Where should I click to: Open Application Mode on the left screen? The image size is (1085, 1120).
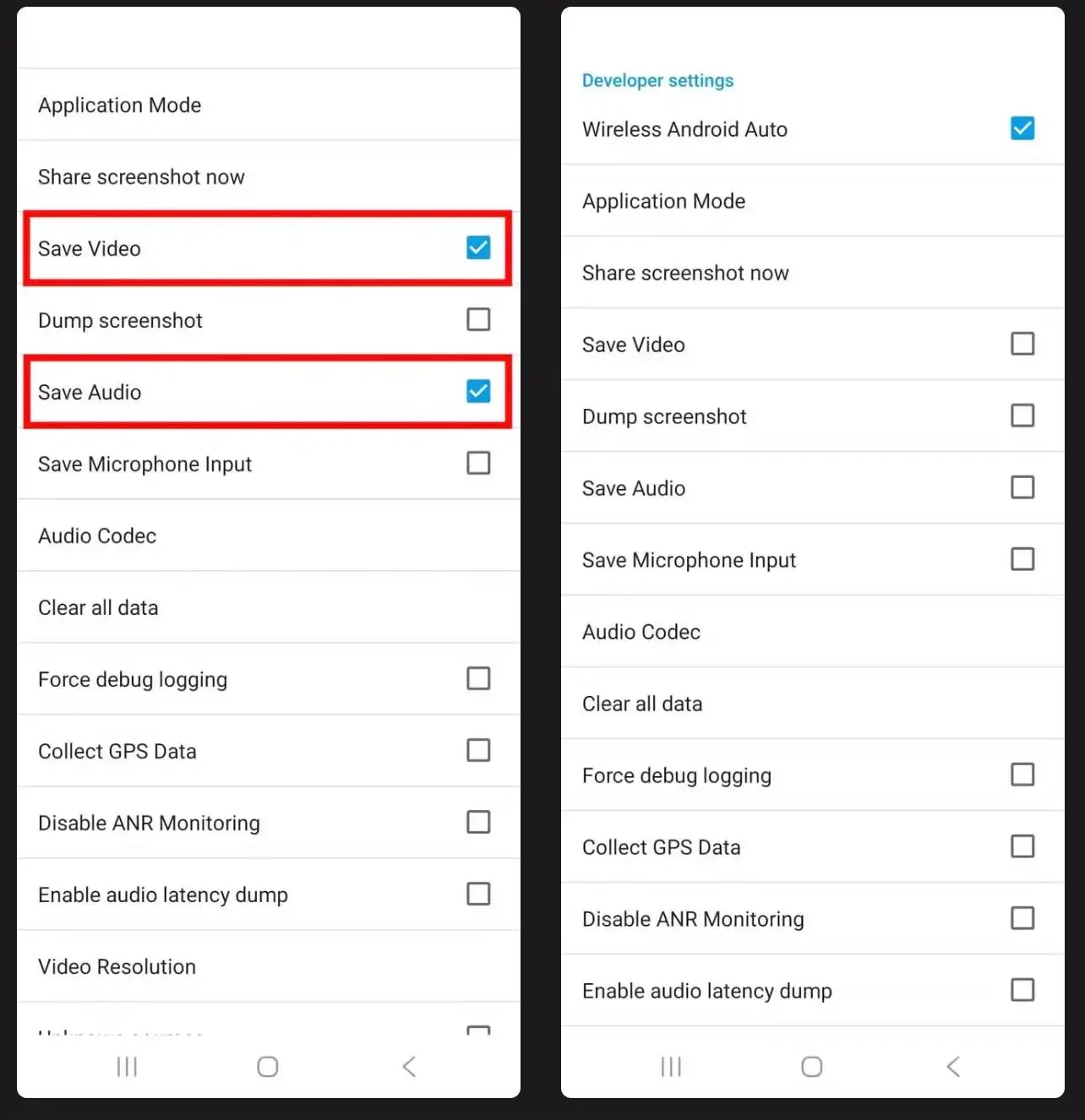[x=269, y=105]
